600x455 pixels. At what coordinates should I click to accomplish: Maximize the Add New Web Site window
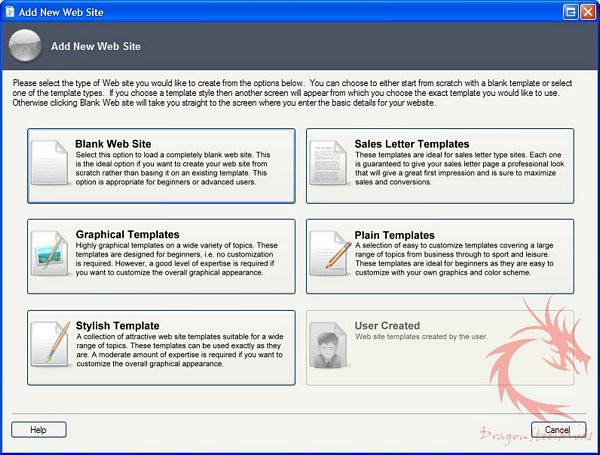pos(567,11)
